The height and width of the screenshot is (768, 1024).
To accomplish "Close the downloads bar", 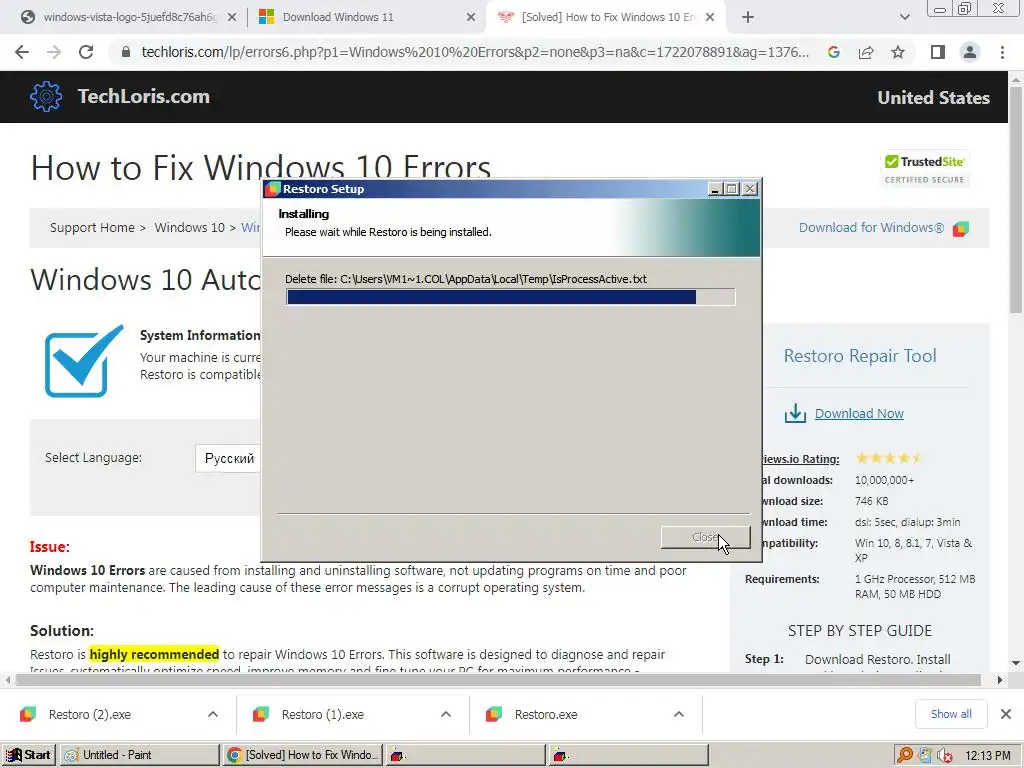I will [1006, 714].
